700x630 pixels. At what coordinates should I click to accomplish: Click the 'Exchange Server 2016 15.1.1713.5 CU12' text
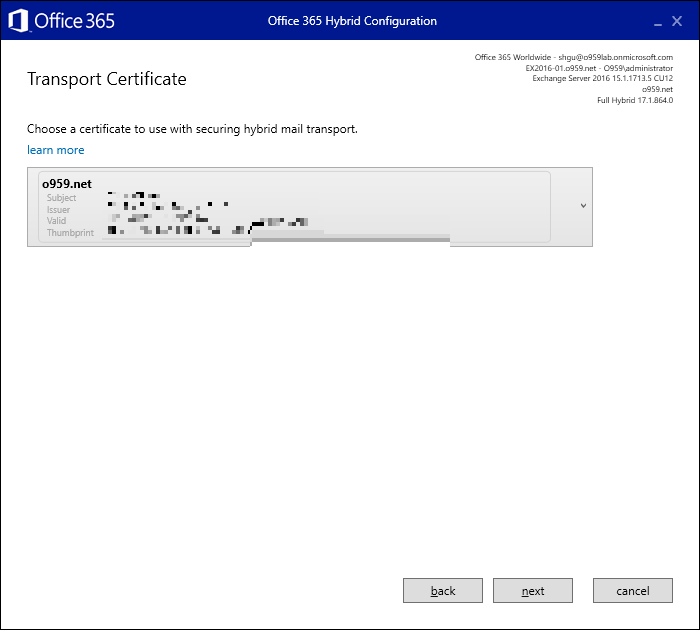tap(602, 78)
